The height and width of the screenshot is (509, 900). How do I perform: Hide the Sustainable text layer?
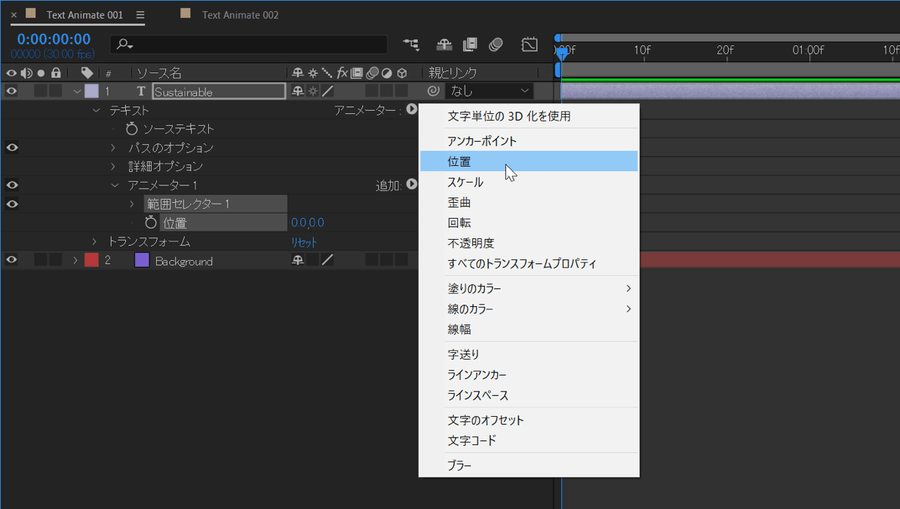(x=12, y=91)
